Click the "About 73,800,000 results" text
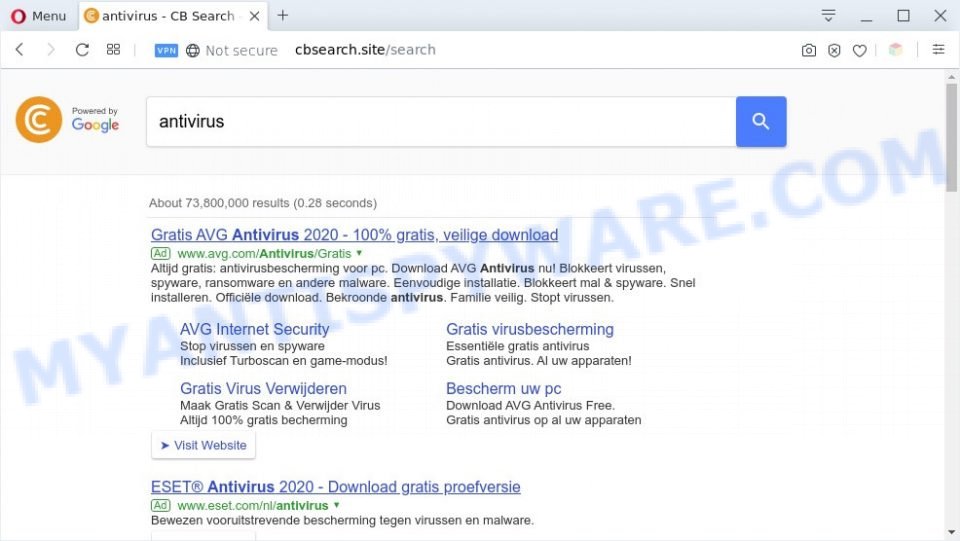This screenshot has width=960, height=541. [219, 203]
